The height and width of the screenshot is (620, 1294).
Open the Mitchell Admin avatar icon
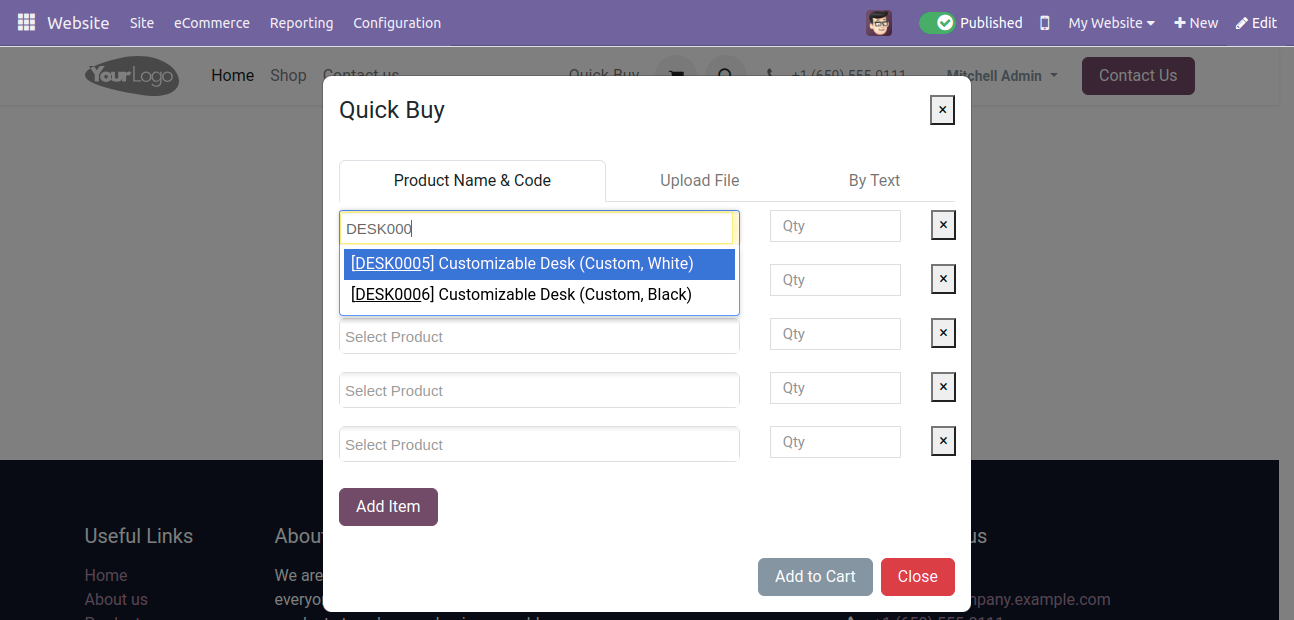[x=879, y=23]
